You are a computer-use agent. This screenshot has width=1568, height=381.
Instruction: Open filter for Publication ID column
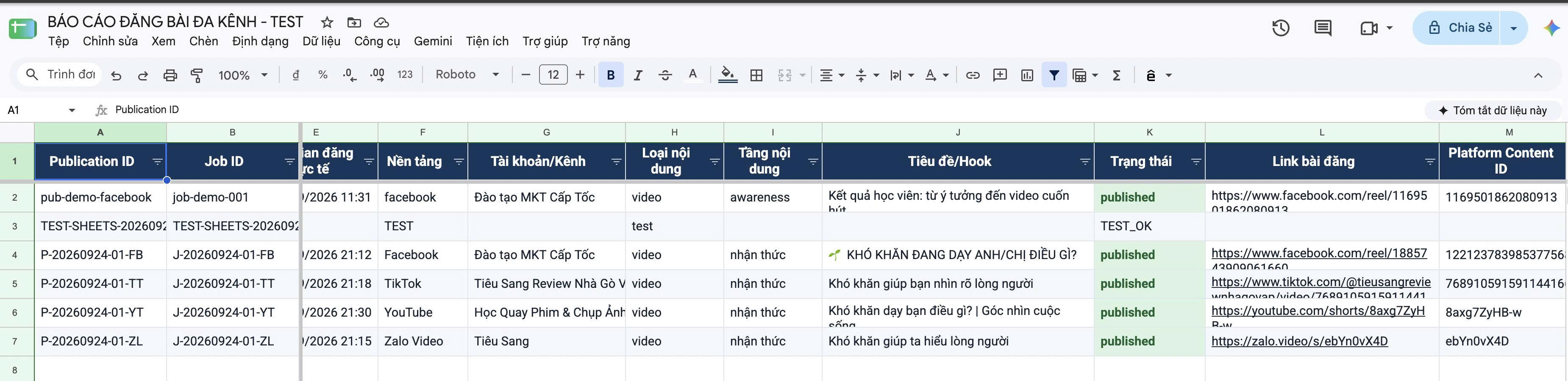[157, 162]
